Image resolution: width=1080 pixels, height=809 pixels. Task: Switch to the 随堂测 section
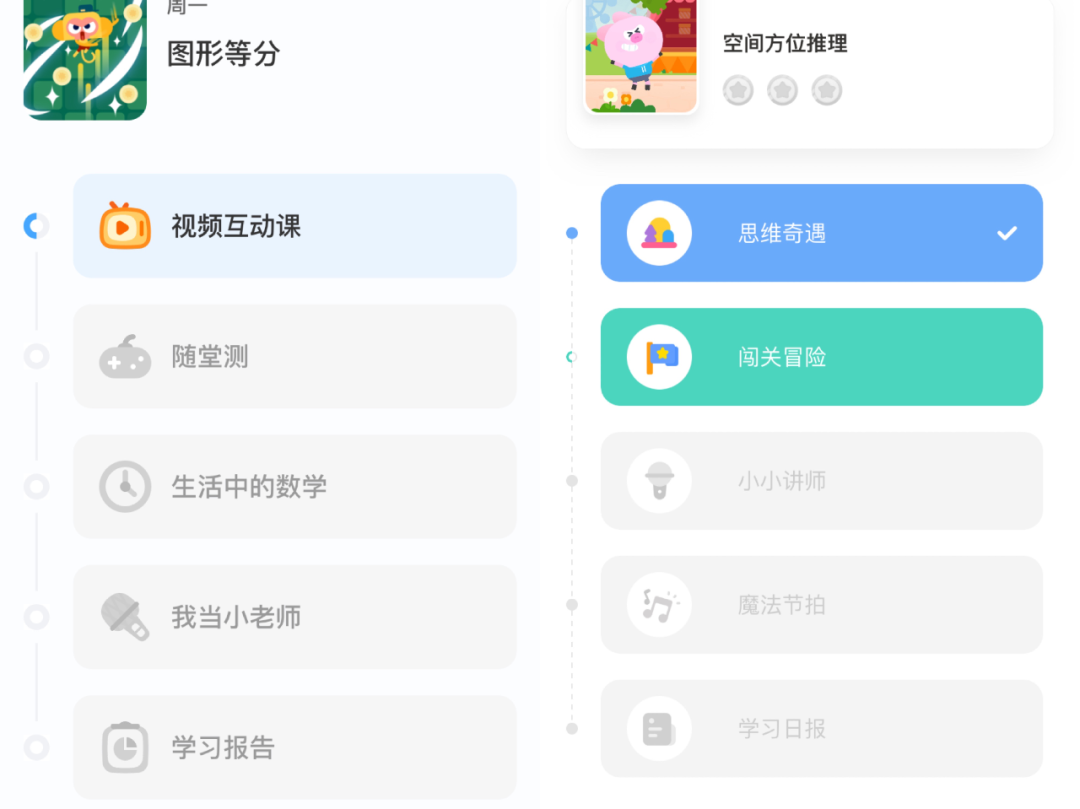295,356
